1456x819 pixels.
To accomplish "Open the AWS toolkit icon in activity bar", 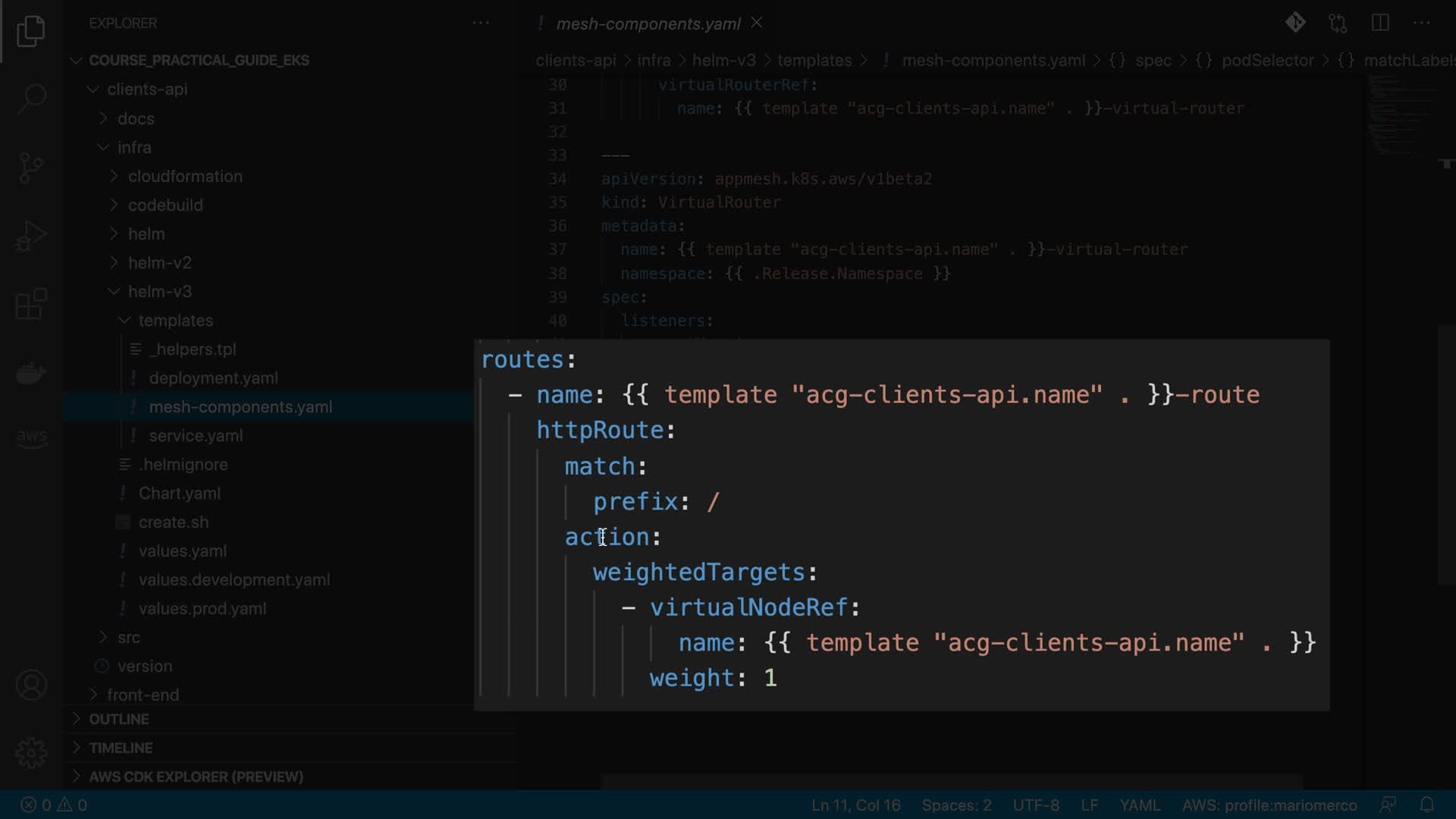I will 31,438.
